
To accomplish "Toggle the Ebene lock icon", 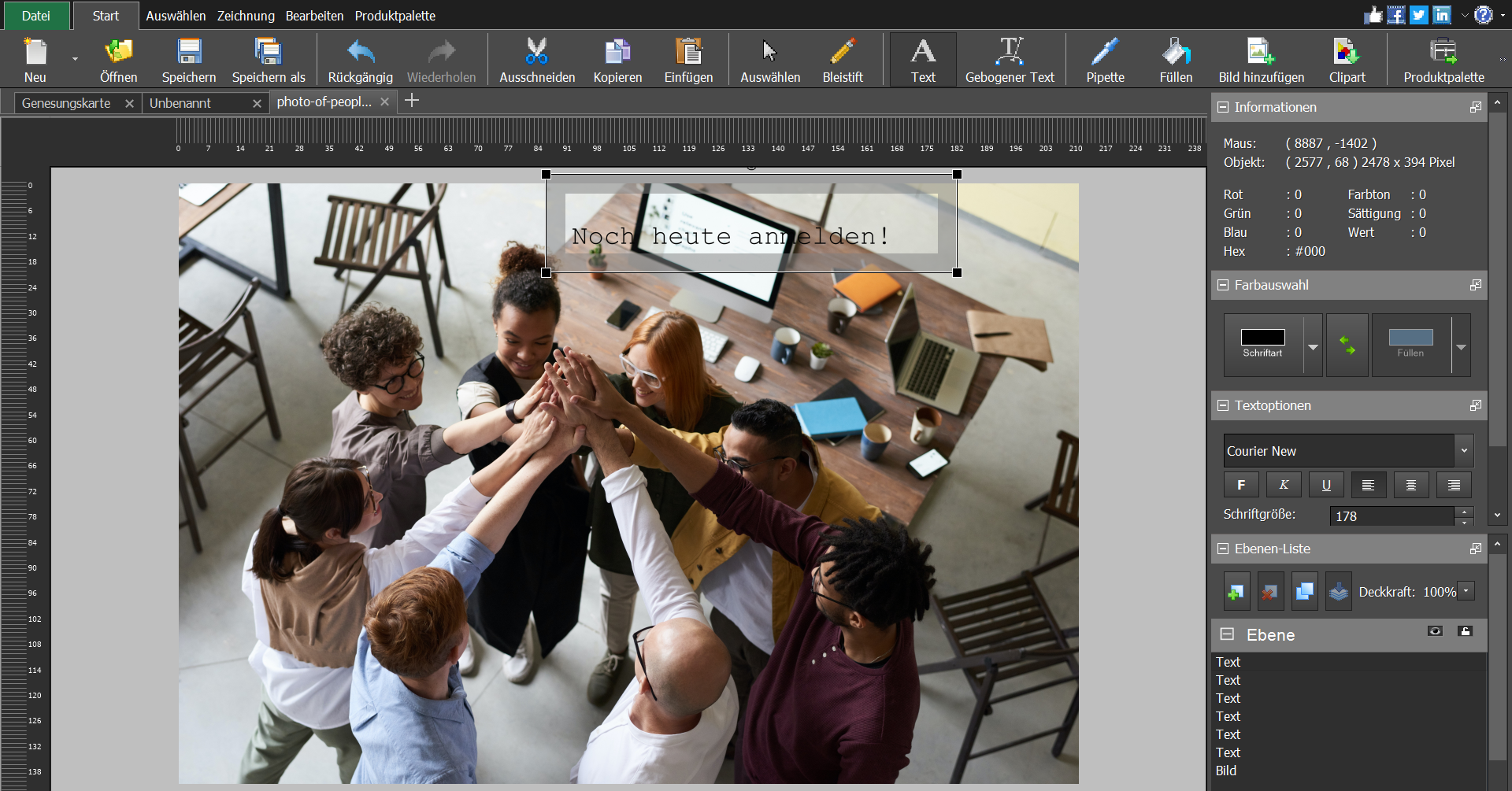I will pyautogui.click(x=1465, y=631).
